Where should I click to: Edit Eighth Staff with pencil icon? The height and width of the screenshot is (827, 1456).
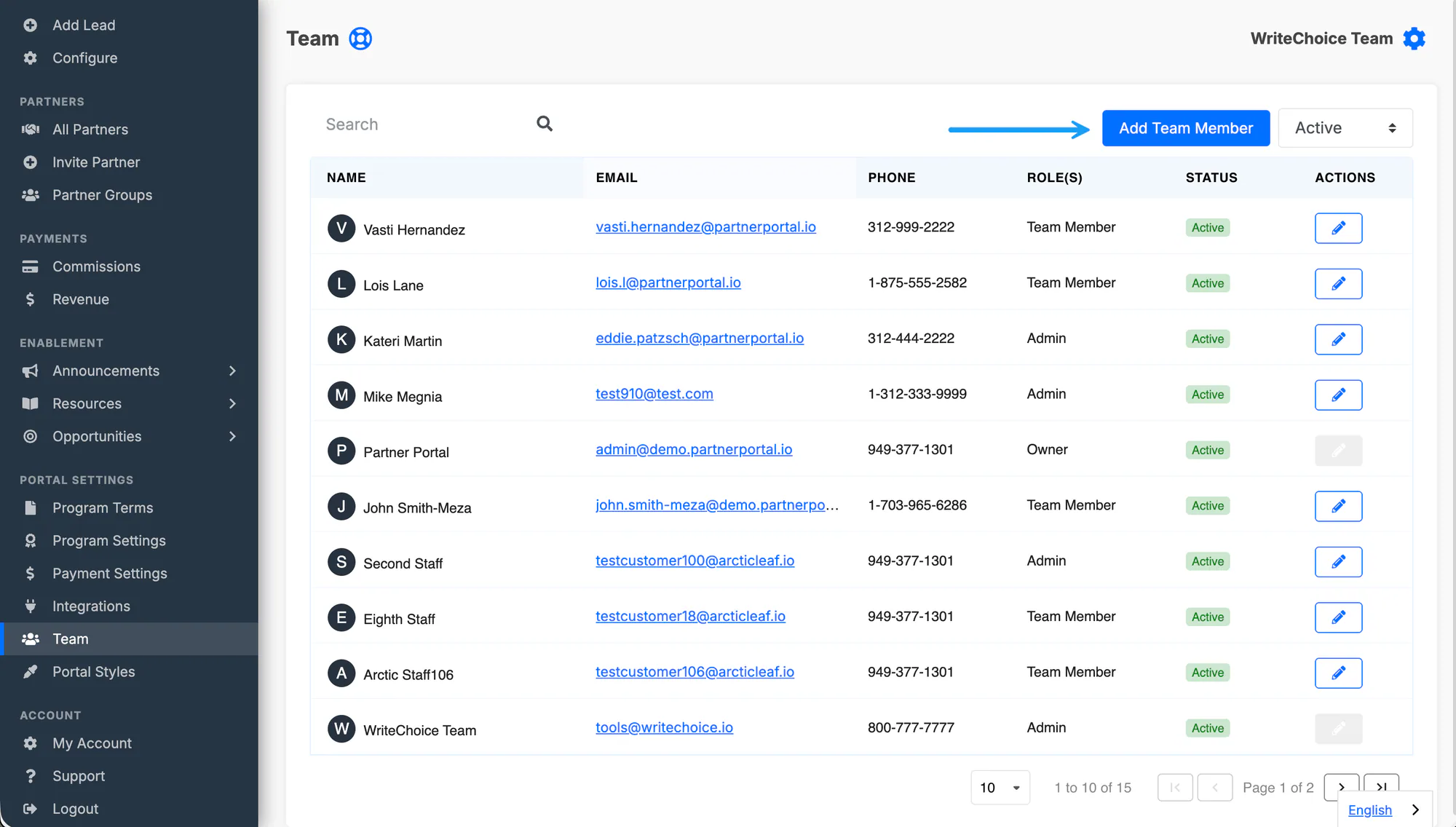click(x=1338, y=617)
